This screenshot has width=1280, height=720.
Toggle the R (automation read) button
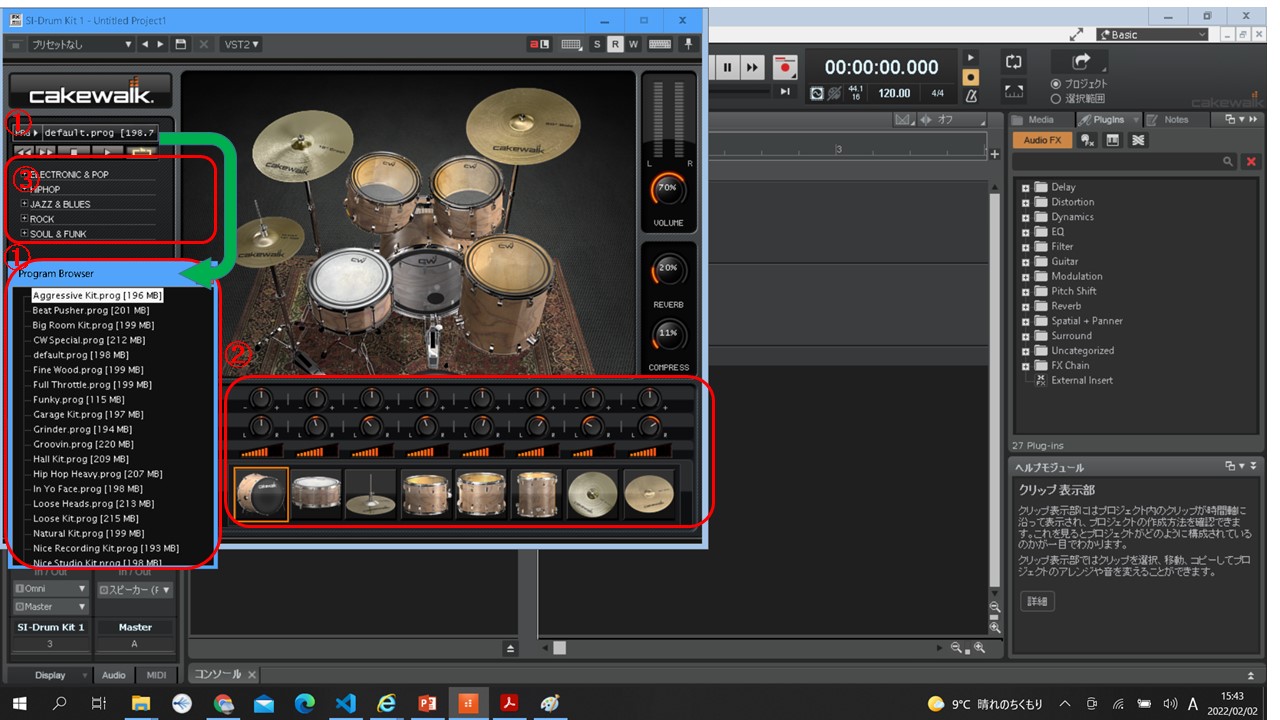[615, 44]
